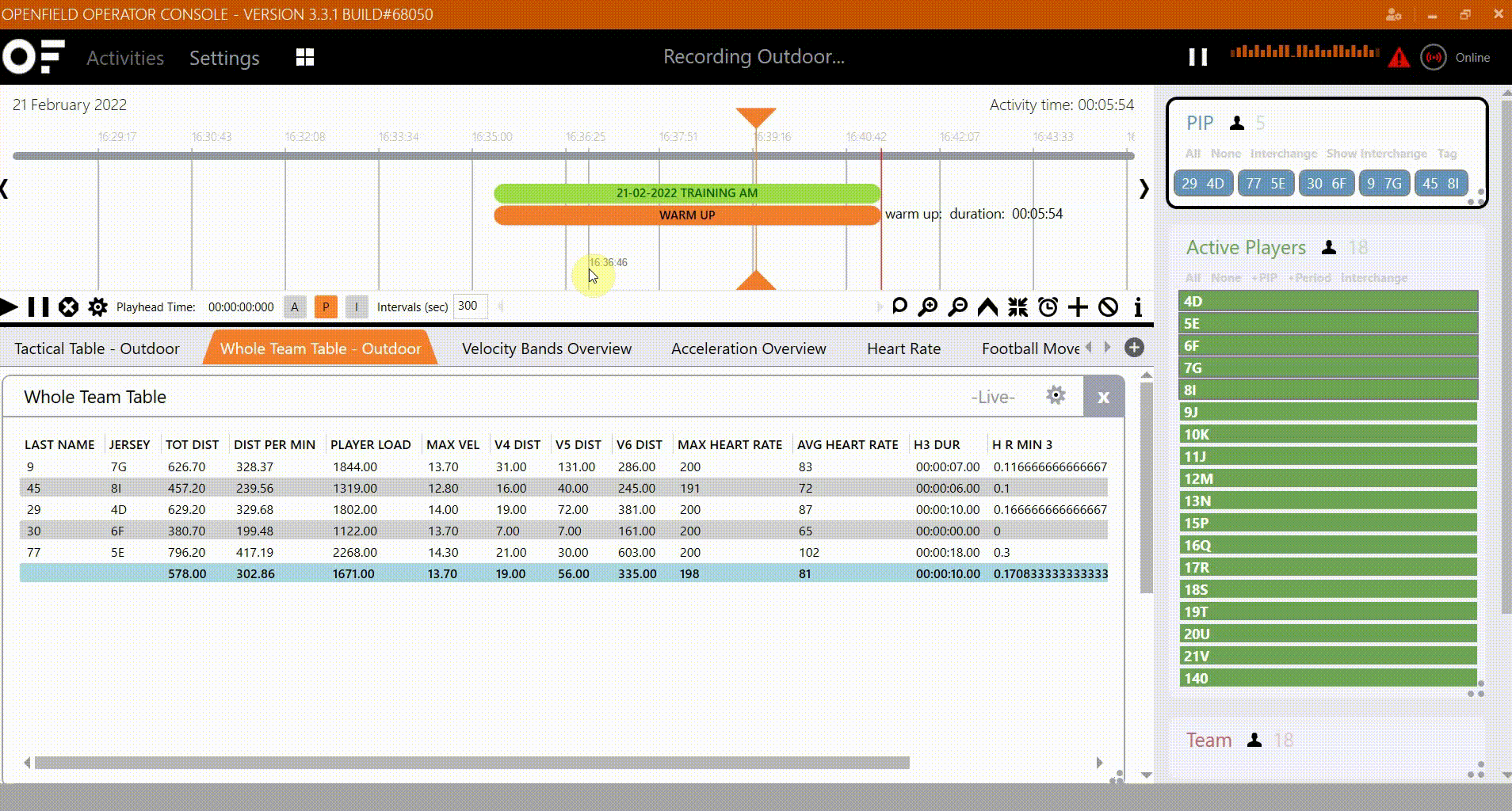The height and width of the screenshot is (811, 1512).
Task: Pause playback in the timeline toolbar
Action: pos(38,307)
